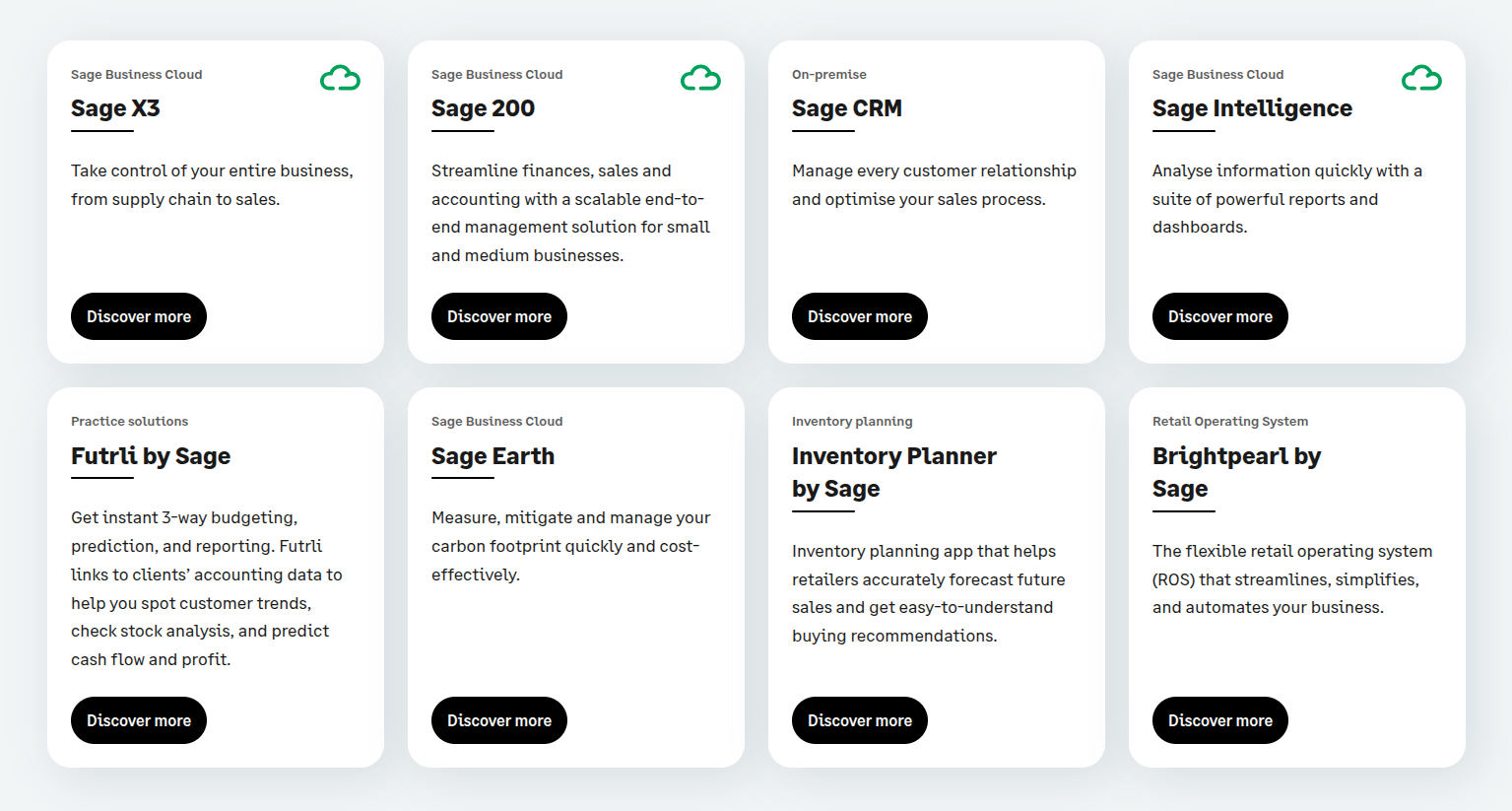1512x811 pixels.
Task: Open Discover more for Sage CRM
Action: [859, 316]
